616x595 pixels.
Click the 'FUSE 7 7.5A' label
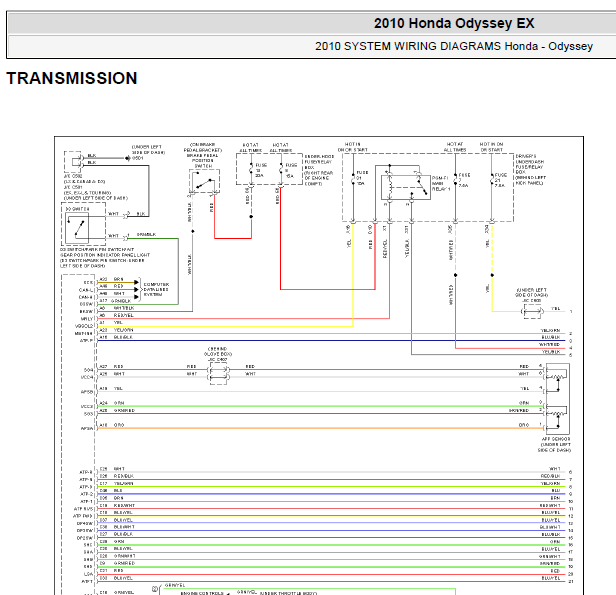pyautogui.click(x=464, y=180)
